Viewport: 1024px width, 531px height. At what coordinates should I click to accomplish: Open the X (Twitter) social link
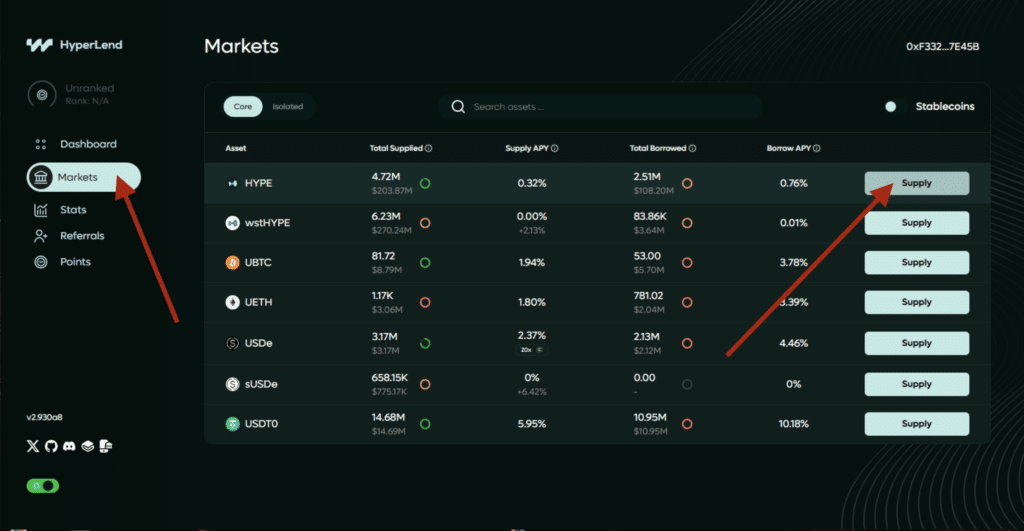pyautogui.click(x=33, y=446)
